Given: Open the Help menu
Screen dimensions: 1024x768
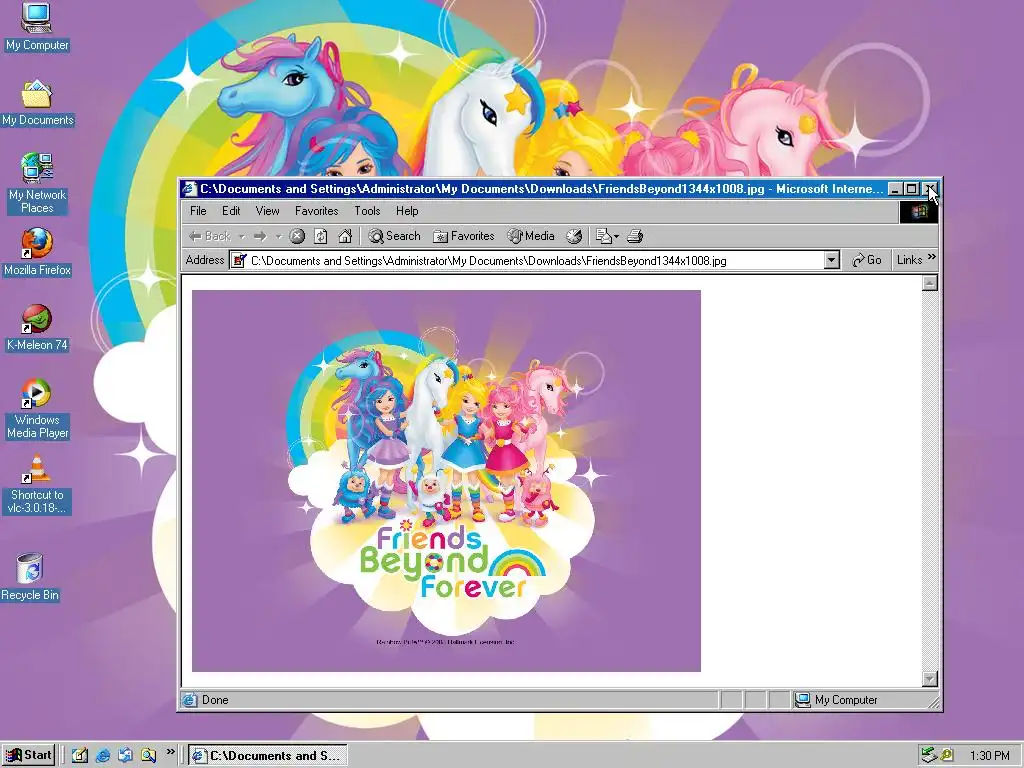Looking at the screenshot, I should (x=407, y=211).
